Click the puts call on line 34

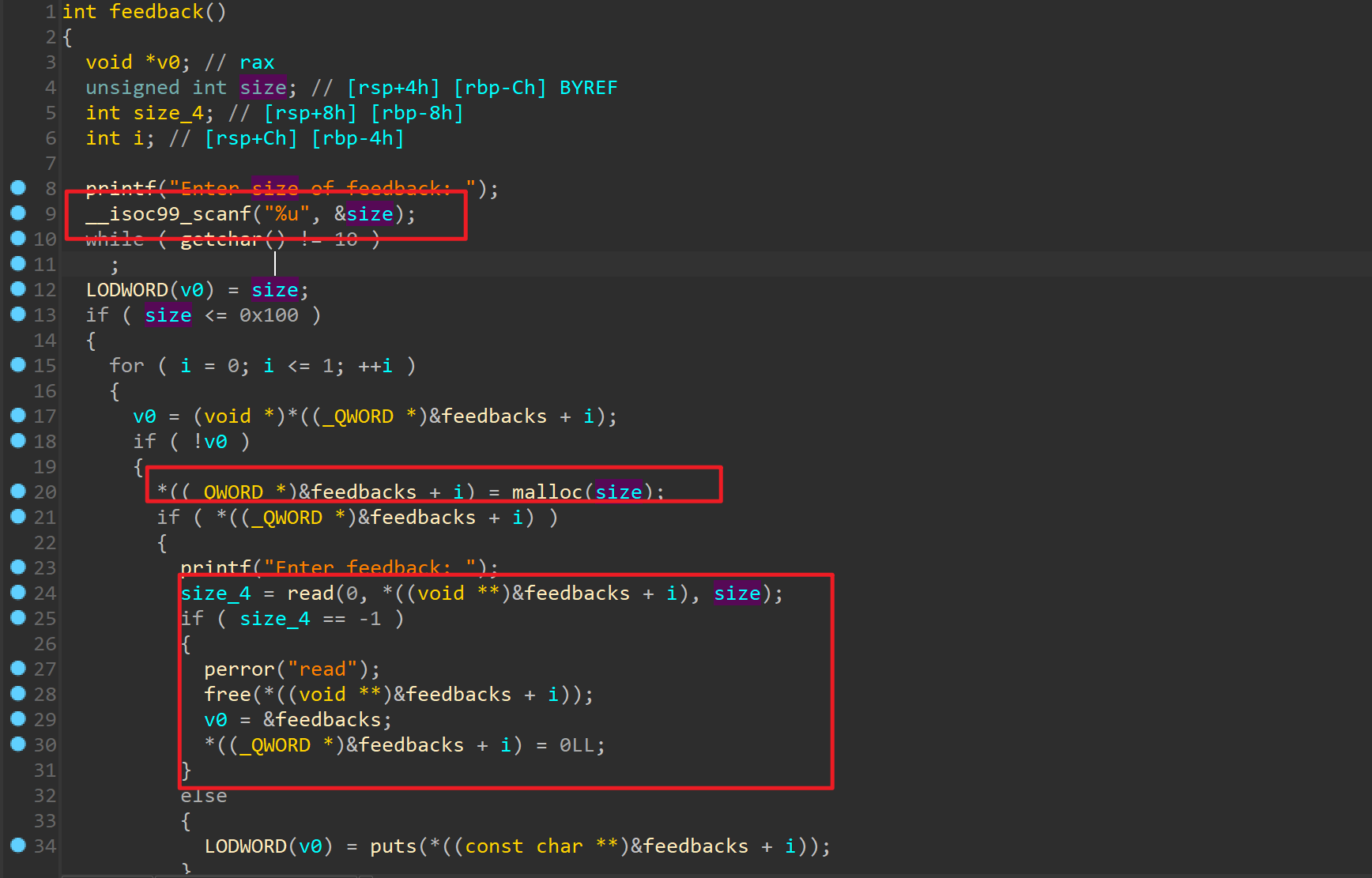(x=393, y=846)
